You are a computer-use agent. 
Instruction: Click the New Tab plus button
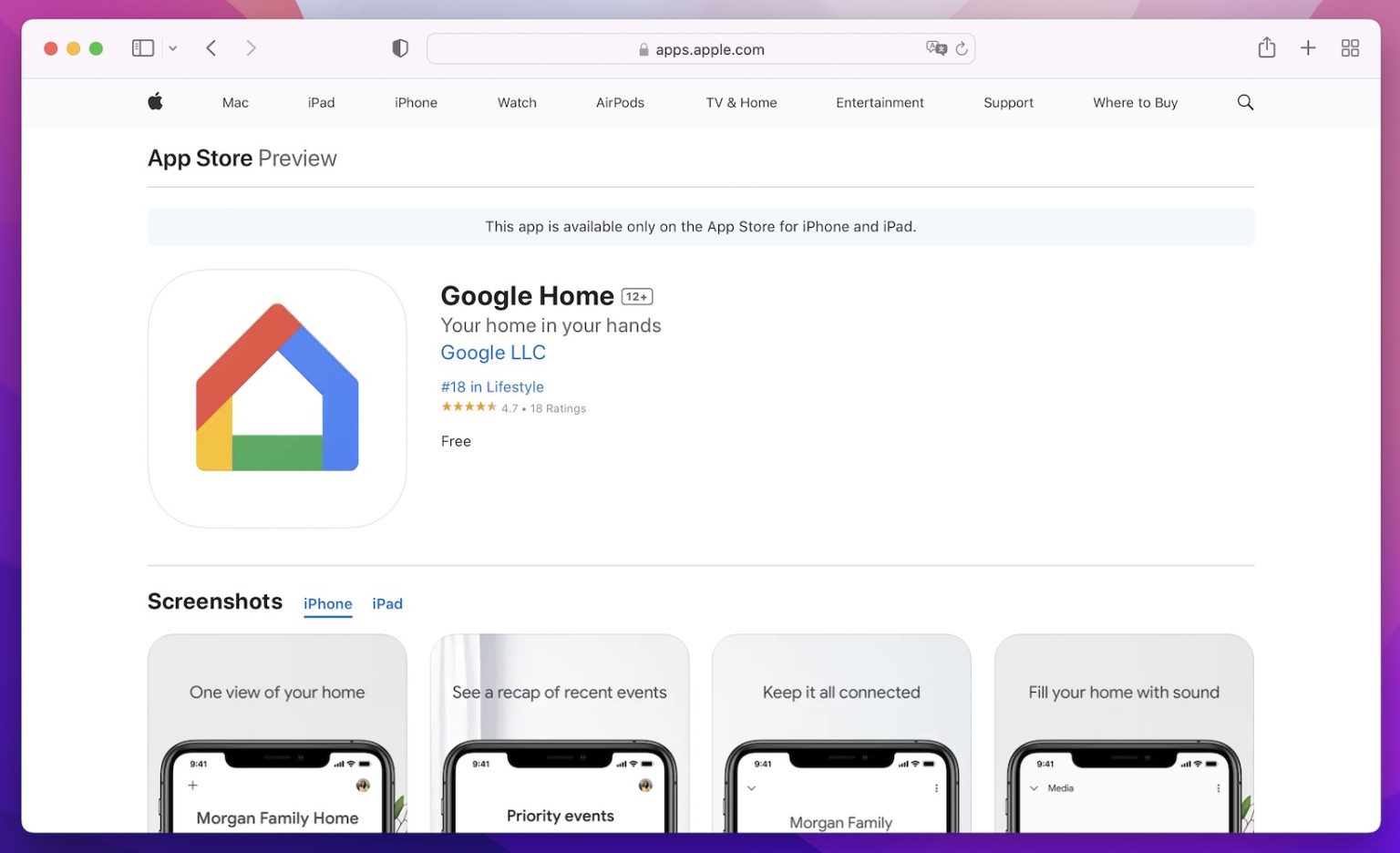point(1308,47)
